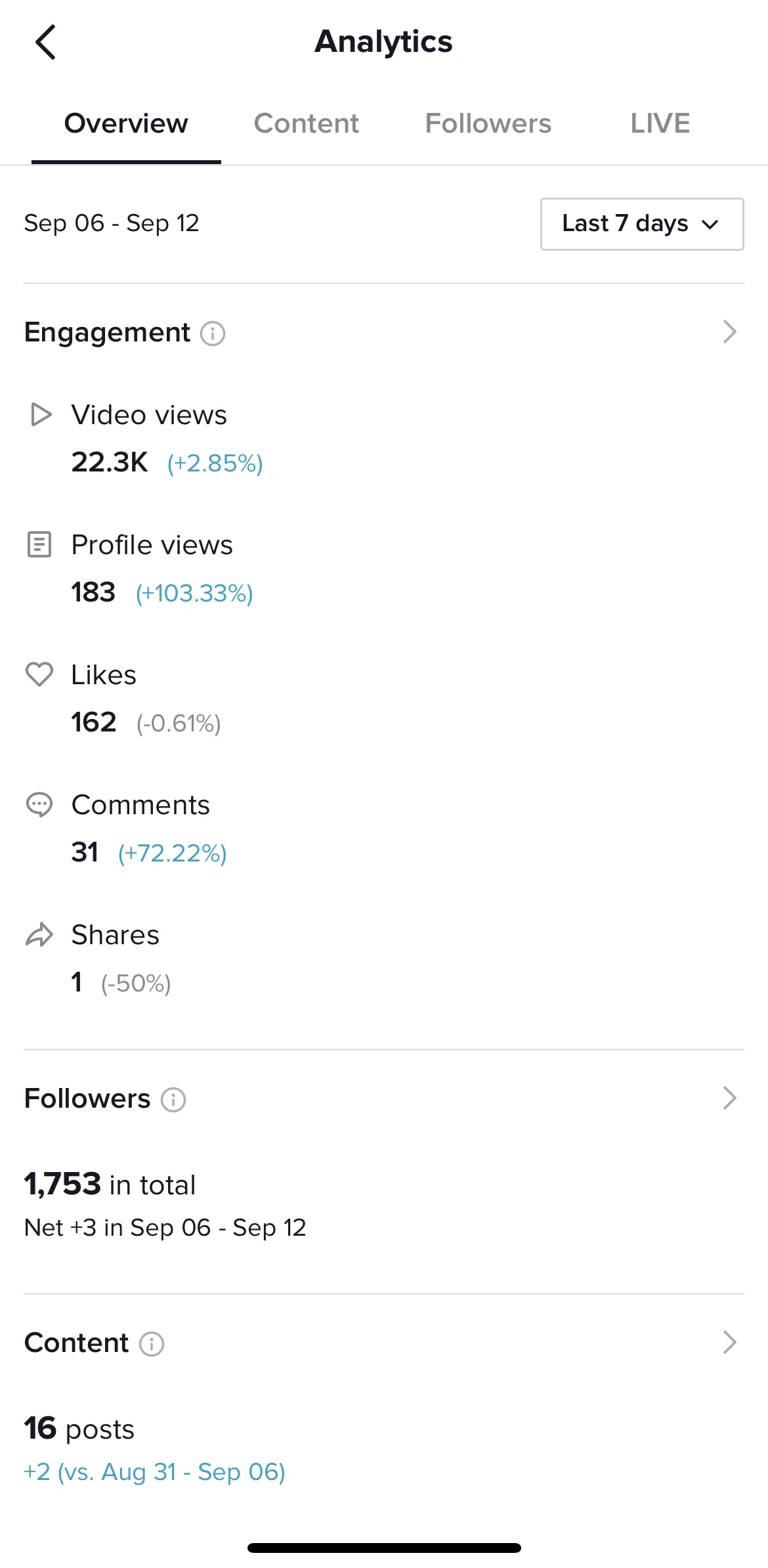Image resolution: width=768 pixels, height=1568 pixels.
Task: Tap the back arrow icon
Action: coord(45,43)
